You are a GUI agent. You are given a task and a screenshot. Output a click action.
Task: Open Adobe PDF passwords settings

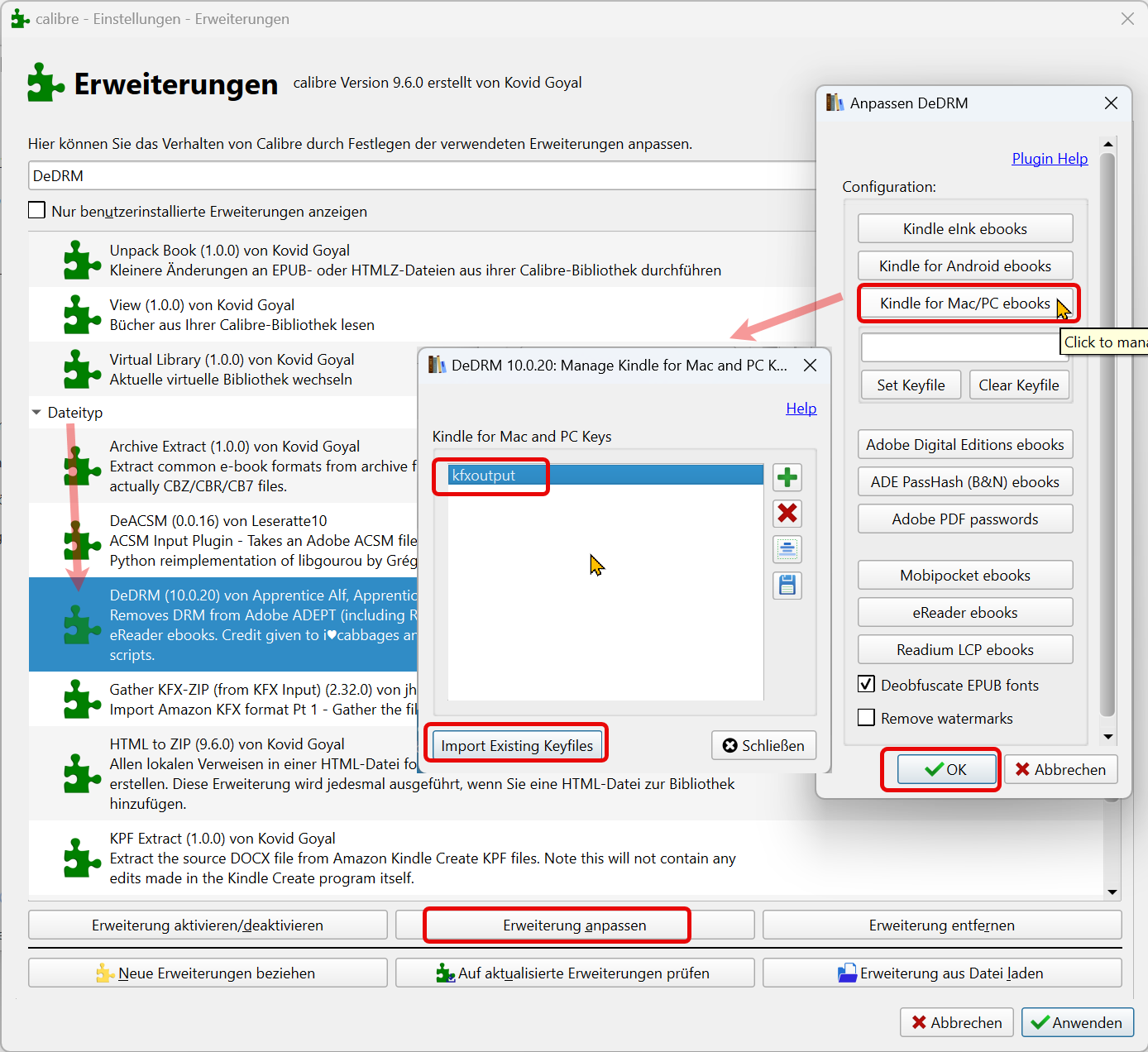point(965,519)
